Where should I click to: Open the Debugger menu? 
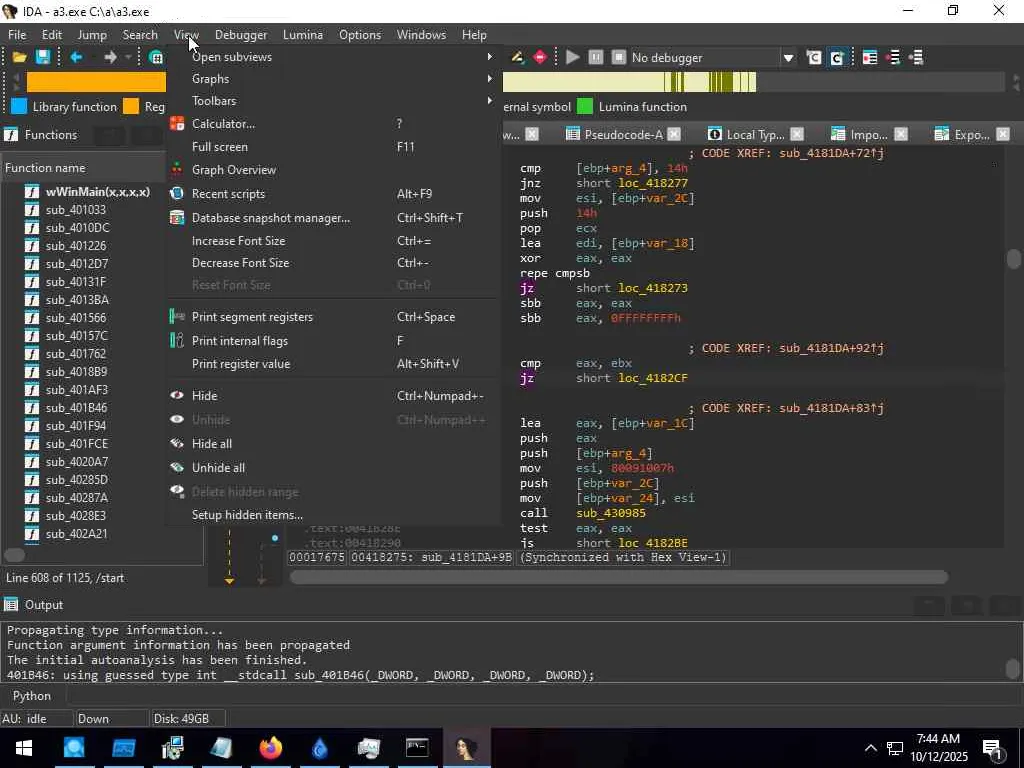pos(241,35)
